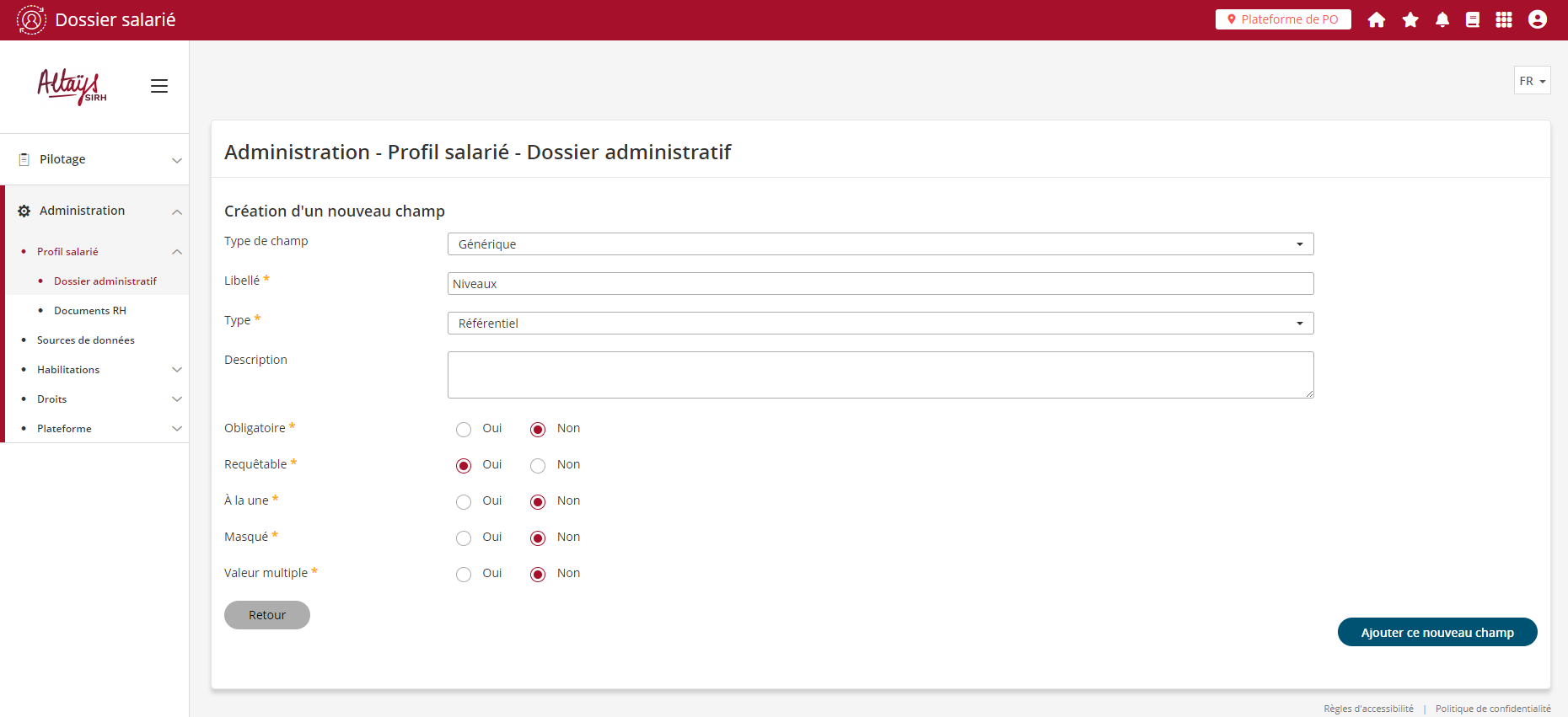Viewport: 1568px width, 717px height.
Task: Open Sources de données menu item
Action: click(x=86, y=340)
